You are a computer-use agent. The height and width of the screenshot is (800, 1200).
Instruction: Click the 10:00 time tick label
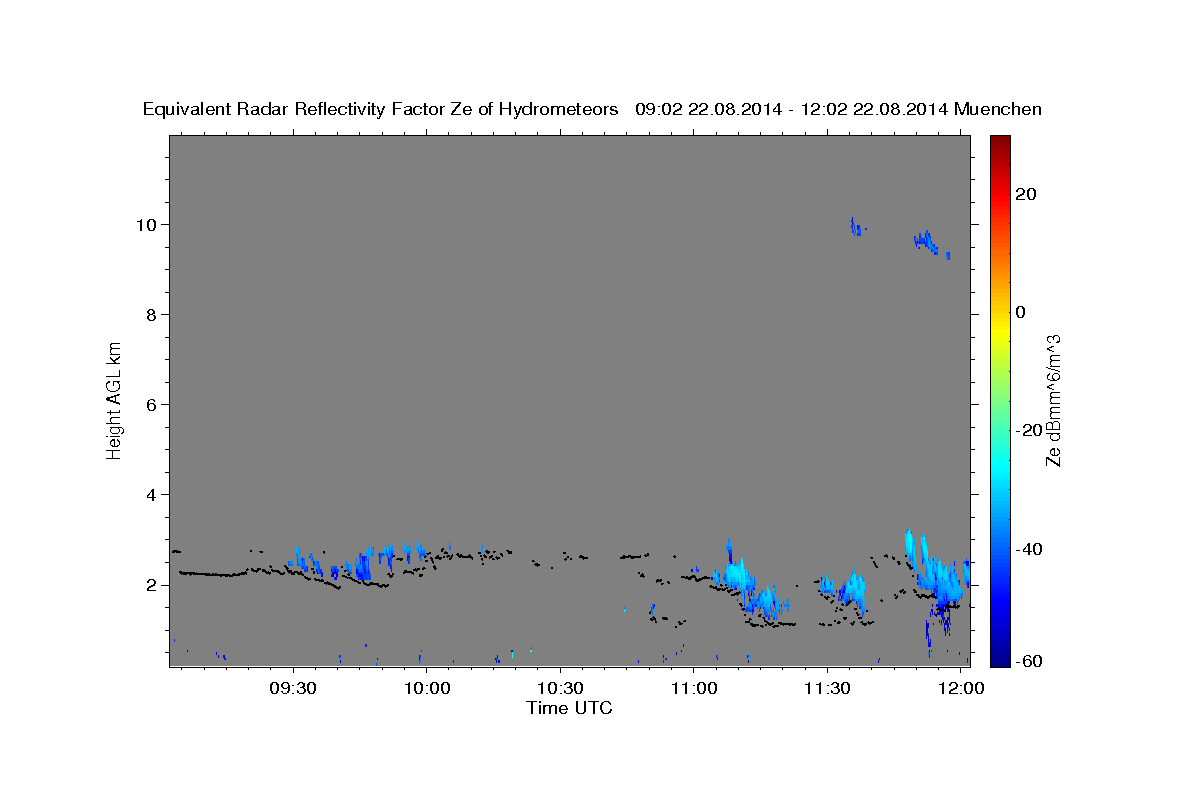click(426, 689)
